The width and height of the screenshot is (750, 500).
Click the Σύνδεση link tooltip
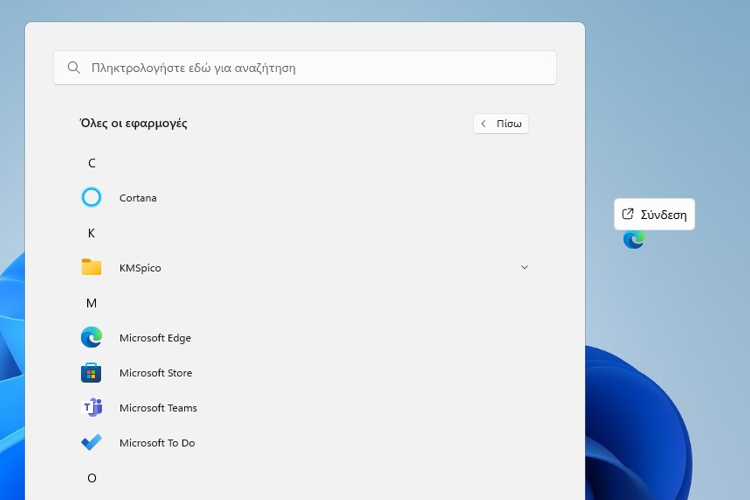pos(654,214)
